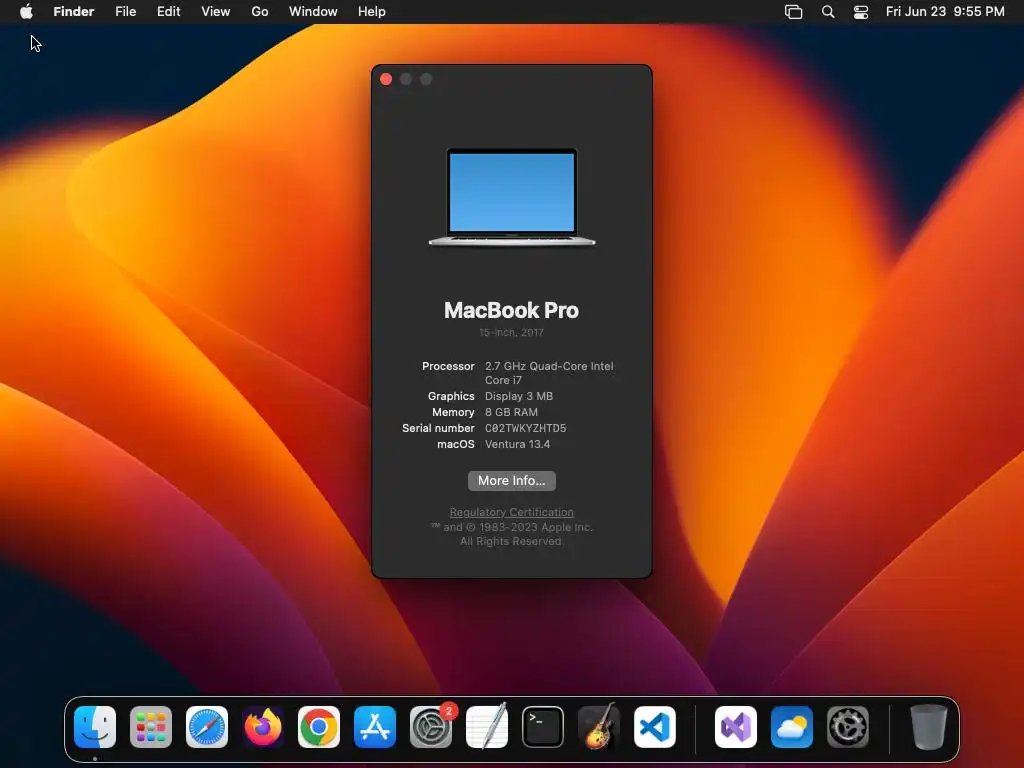The image size is (1024, 768).
Task: Click the 15-inch, 2017 model subtitle
Action: tap(511, 332)
